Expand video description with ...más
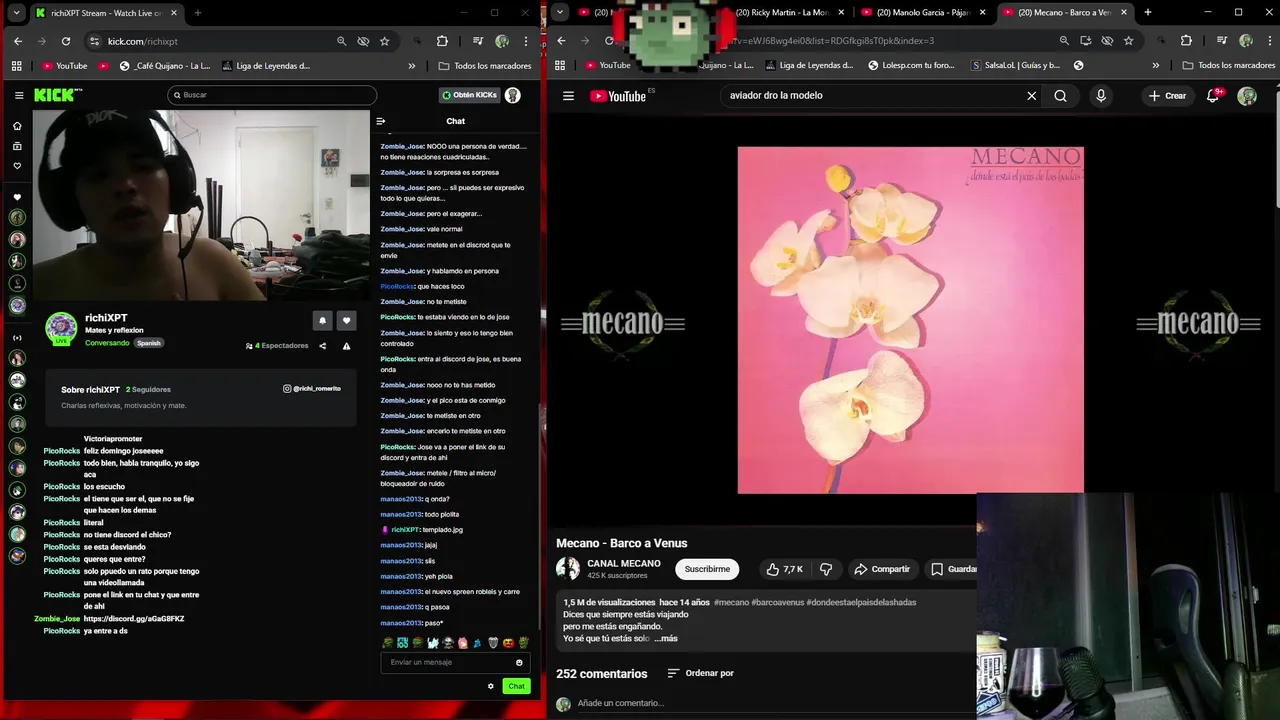The width and height of the screenshot is (1280, 720). pos(665,638)
